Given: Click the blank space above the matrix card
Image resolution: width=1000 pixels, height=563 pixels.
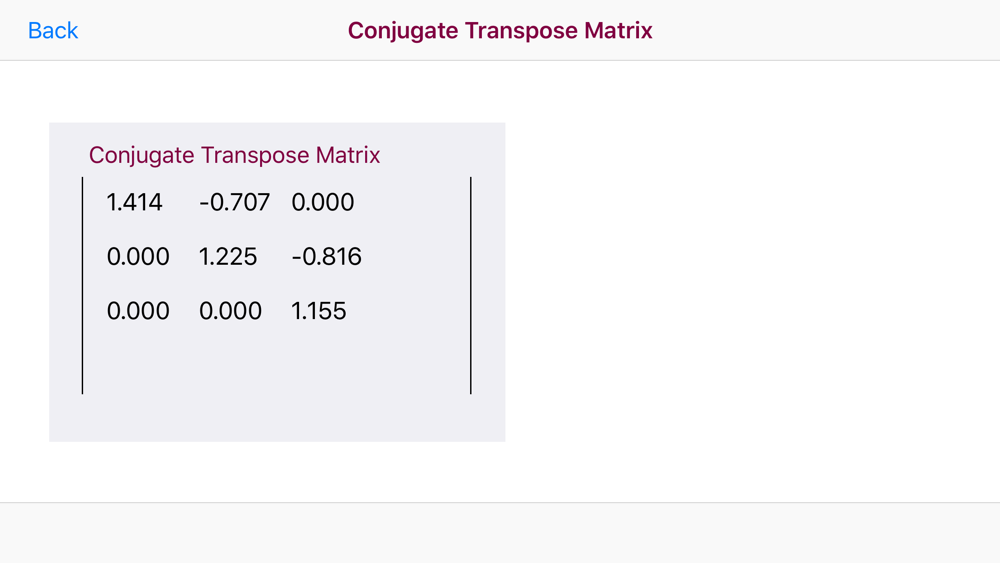Looking at the screenshot, I should pyautogui.click(x=277, y=92).
